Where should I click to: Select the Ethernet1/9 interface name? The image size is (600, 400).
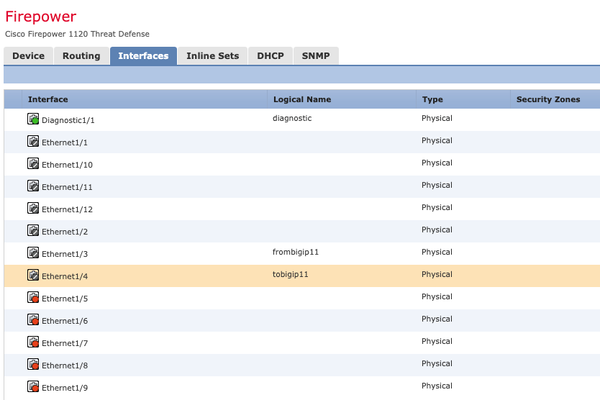coord(65,388)
